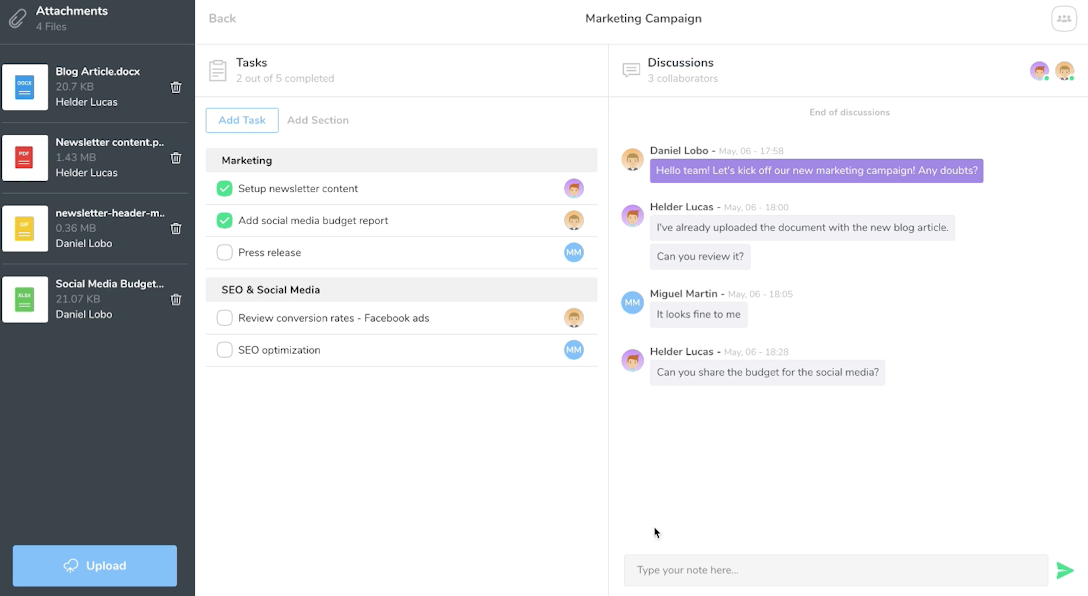Screen dimensions: 1088x596
Task: Delete the Blog Article.docx attachment
Action: coord(176,87)
